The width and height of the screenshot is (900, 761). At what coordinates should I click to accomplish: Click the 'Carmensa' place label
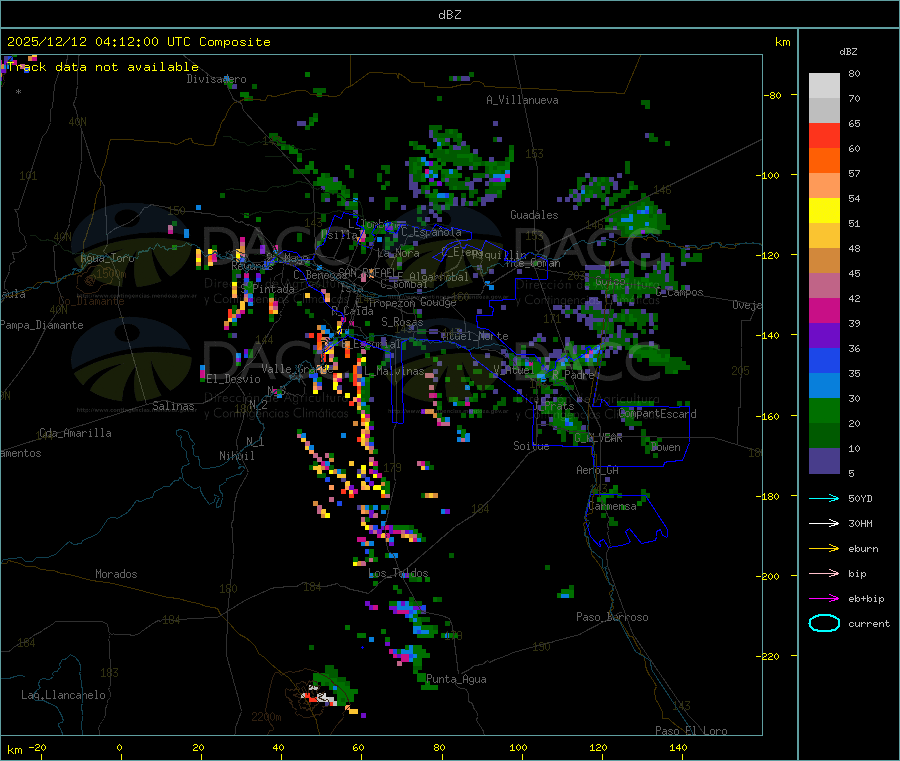(612, 506)
